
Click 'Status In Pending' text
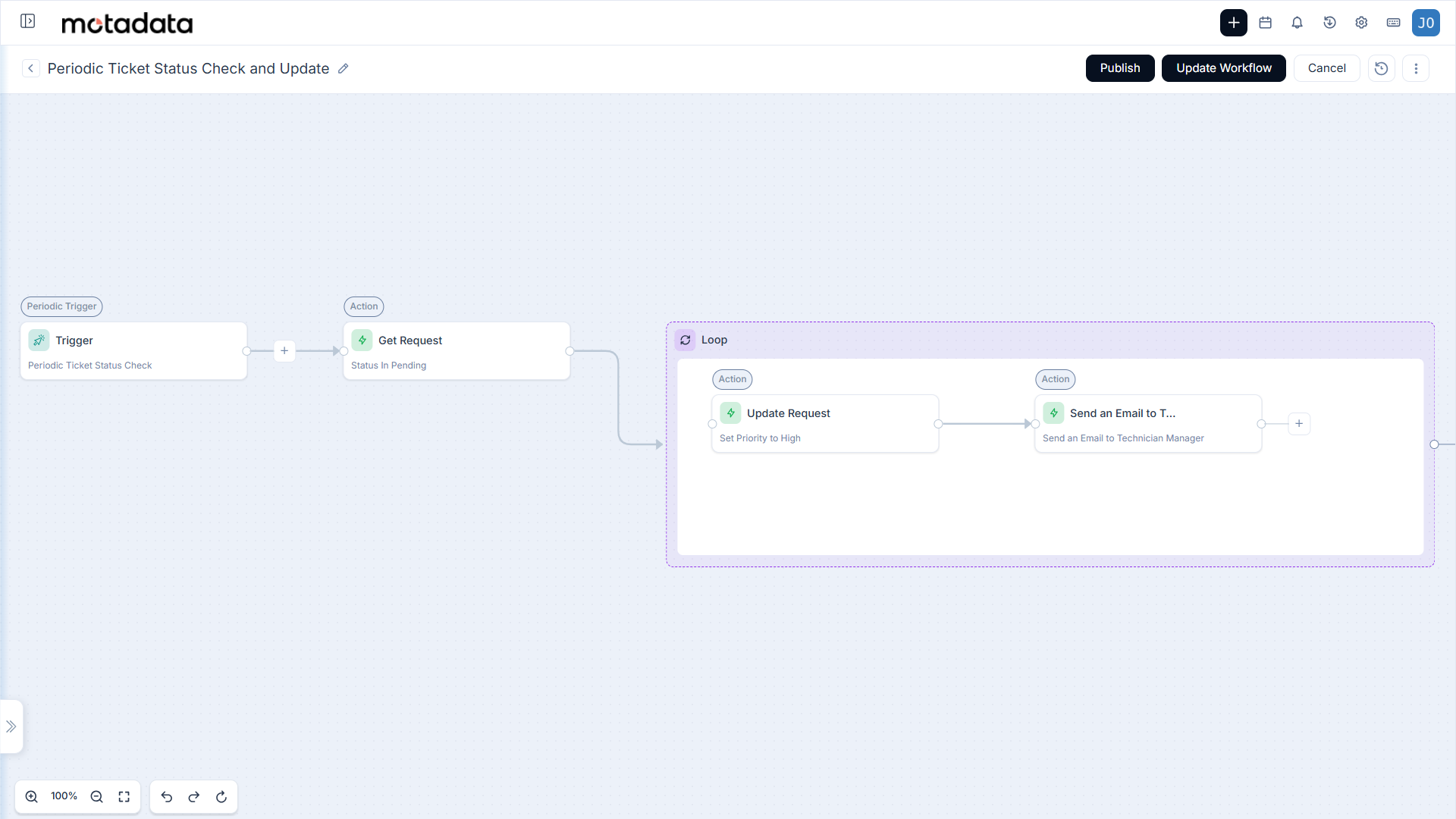[388, 366]
